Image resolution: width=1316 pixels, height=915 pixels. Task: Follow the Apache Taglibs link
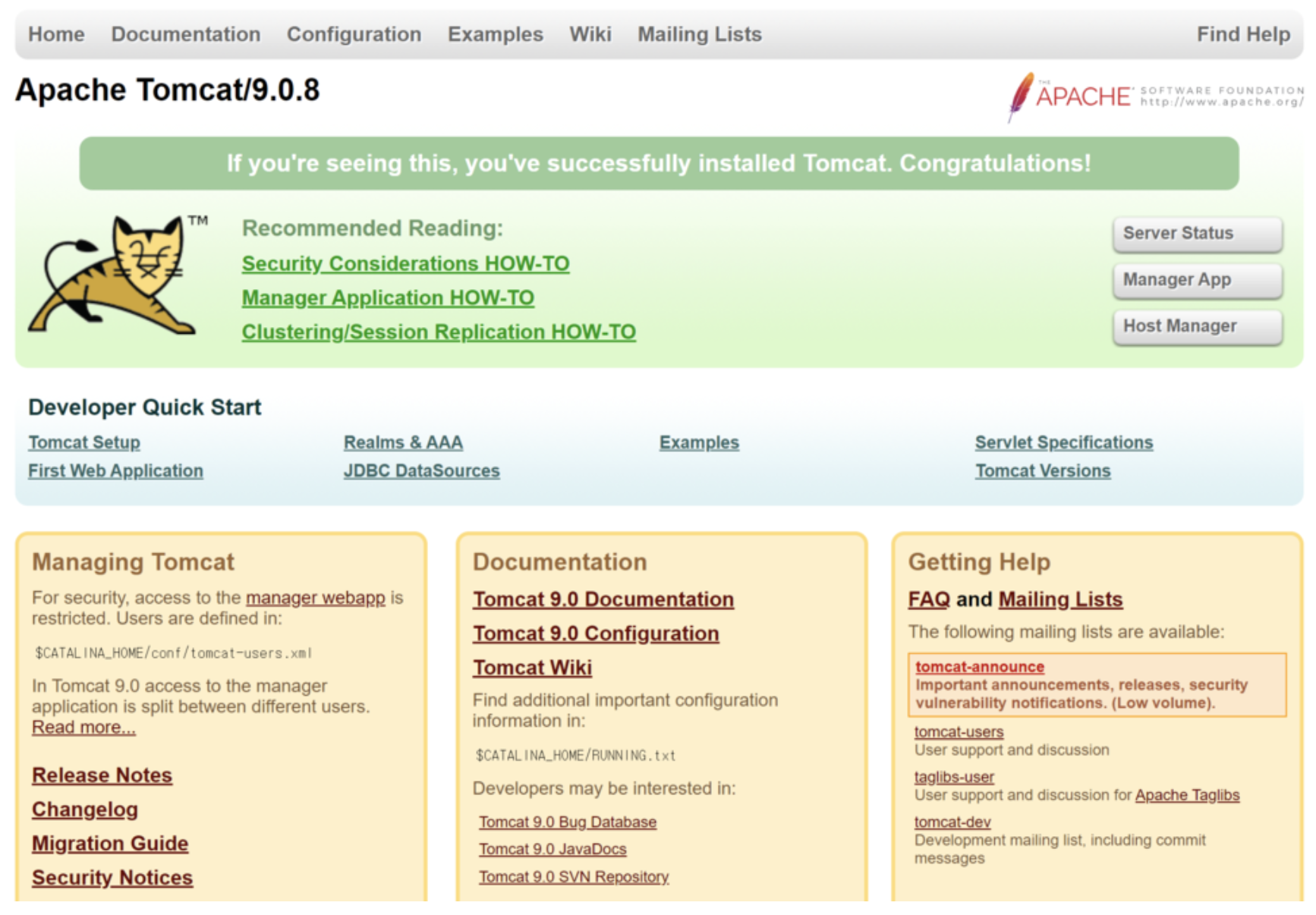1187,795
